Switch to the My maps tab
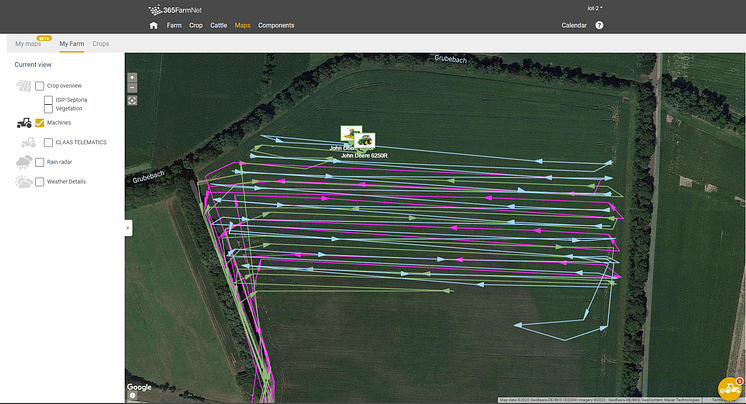746x404 pixels. pos(28,44)
